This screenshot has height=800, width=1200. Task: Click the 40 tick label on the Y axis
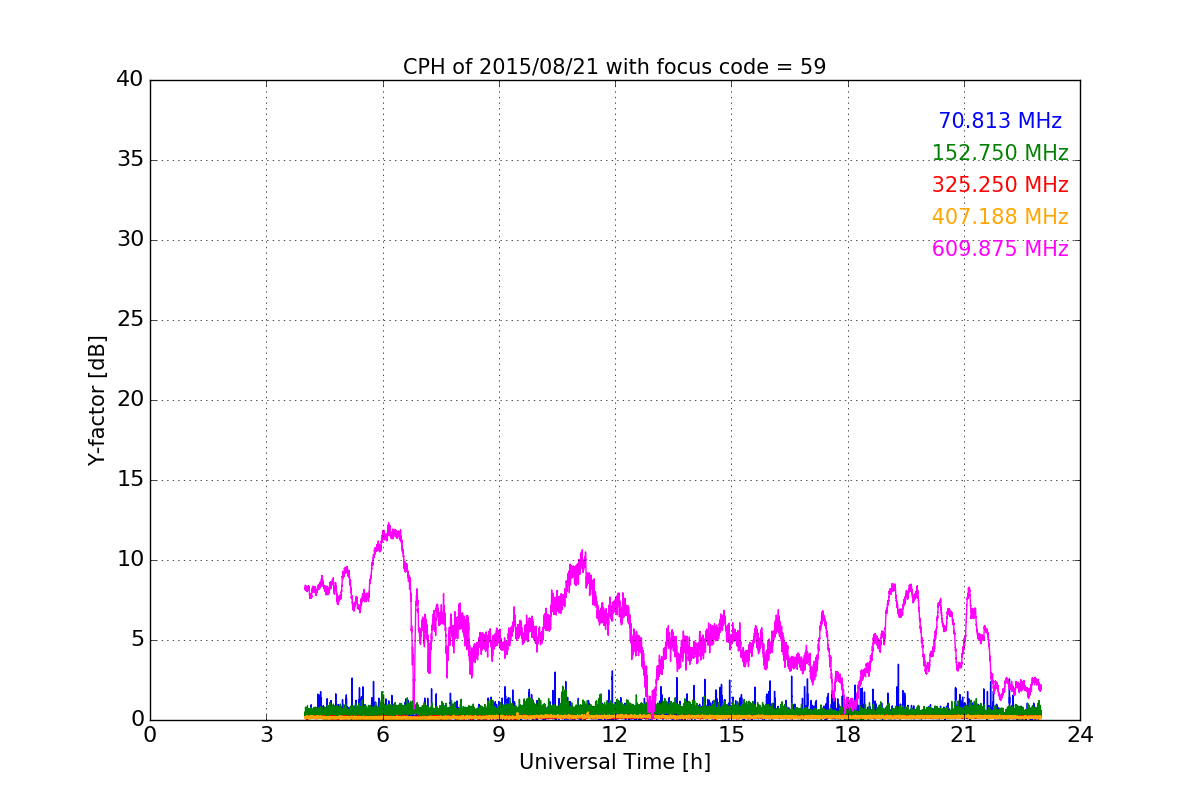pyautogui.click(x=130, y=80)
